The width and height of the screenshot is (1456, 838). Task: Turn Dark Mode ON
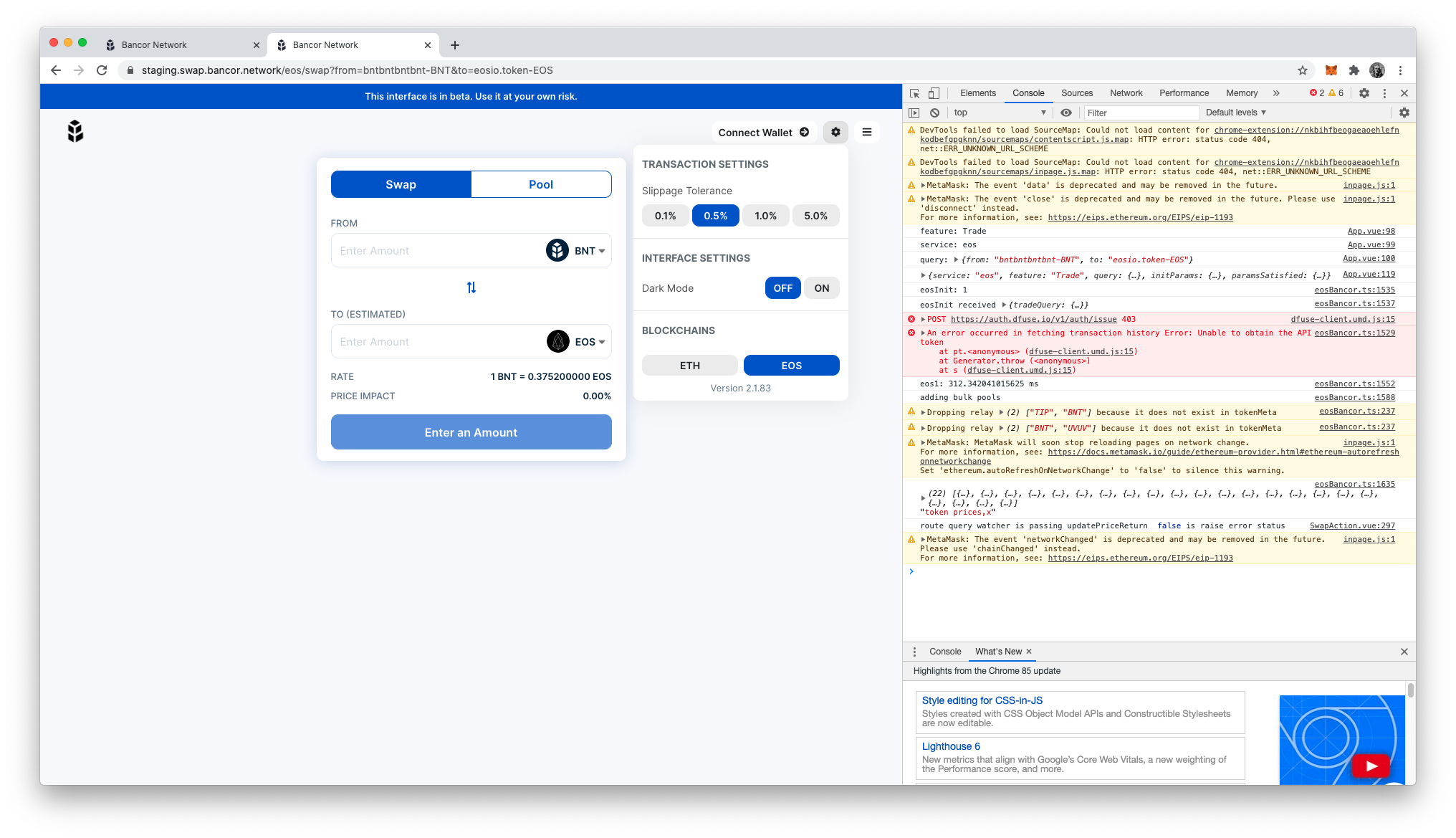pyautogui.click(x=822, y=288)
